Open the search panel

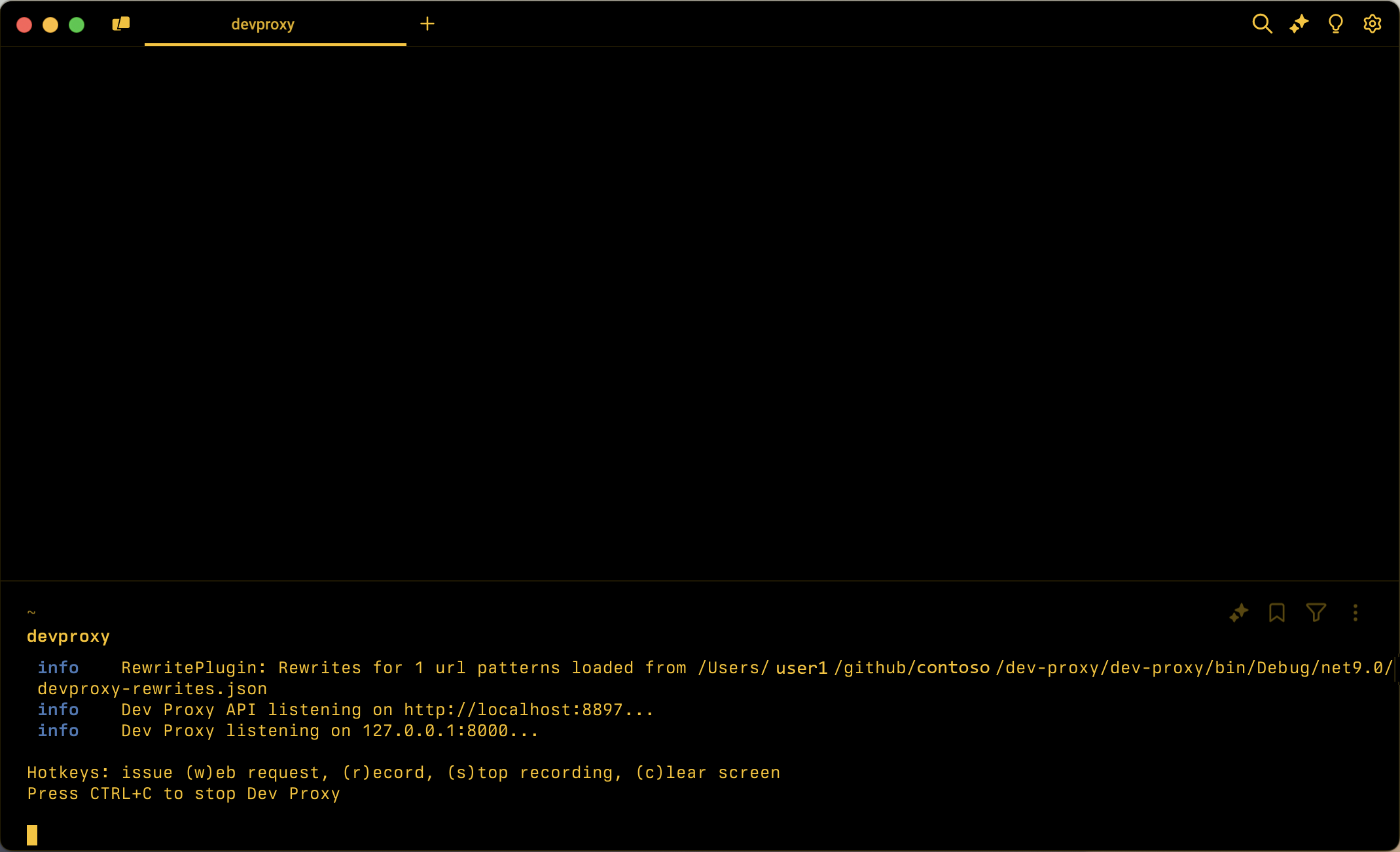pyautogui.click(x=1263, y=24)
